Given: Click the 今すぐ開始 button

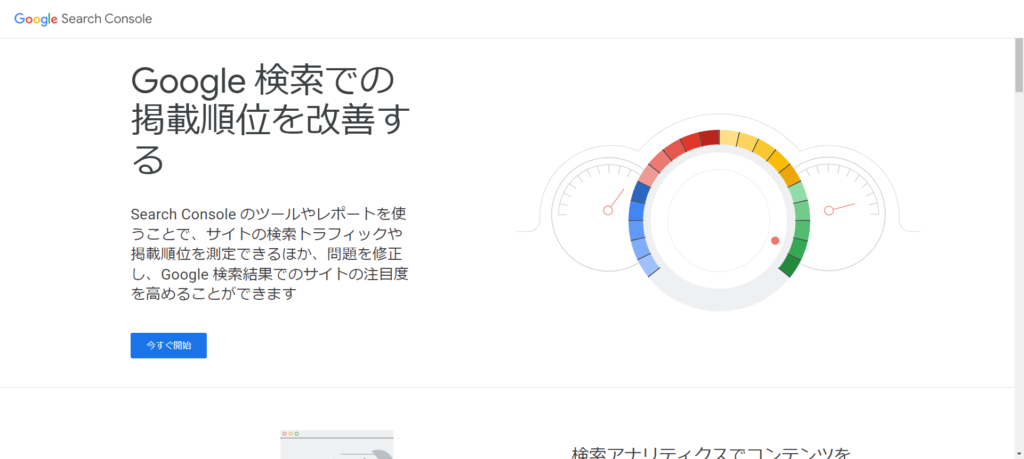Looking at the screenshot, I should point(168,345).
